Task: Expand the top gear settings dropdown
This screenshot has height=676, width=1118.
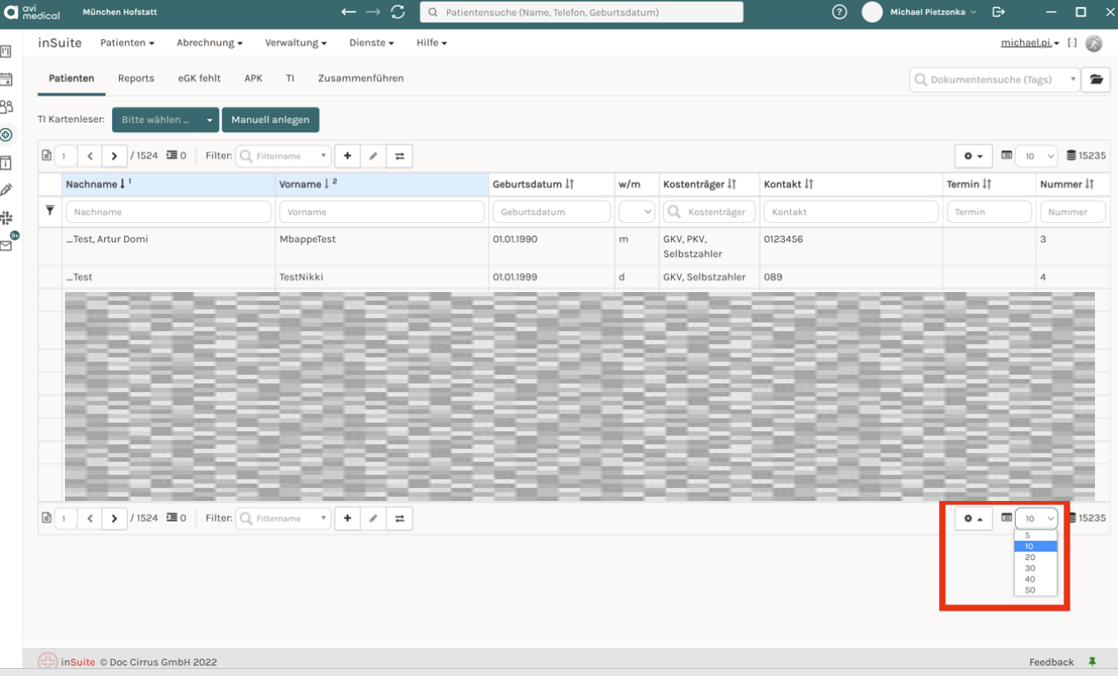Action: [973, 156]
